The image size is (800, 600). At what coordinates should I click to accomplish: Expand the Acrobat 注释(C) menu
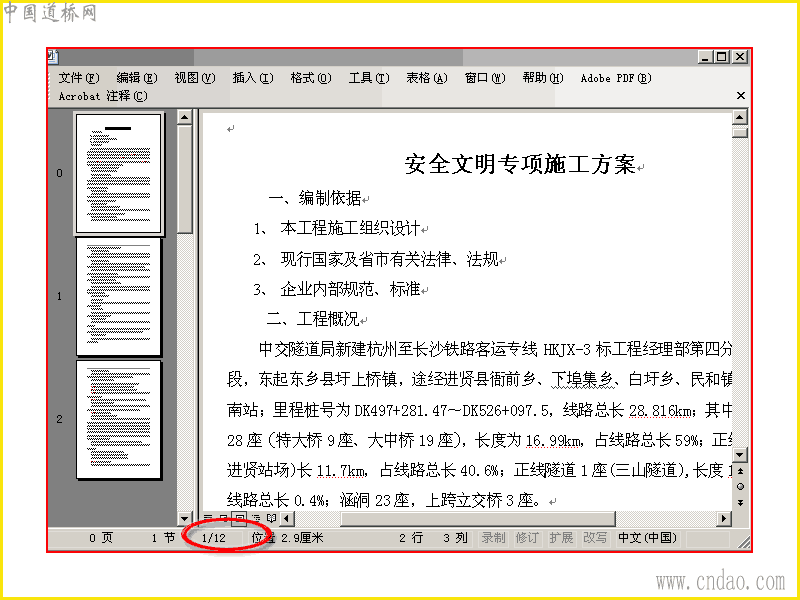103,96
